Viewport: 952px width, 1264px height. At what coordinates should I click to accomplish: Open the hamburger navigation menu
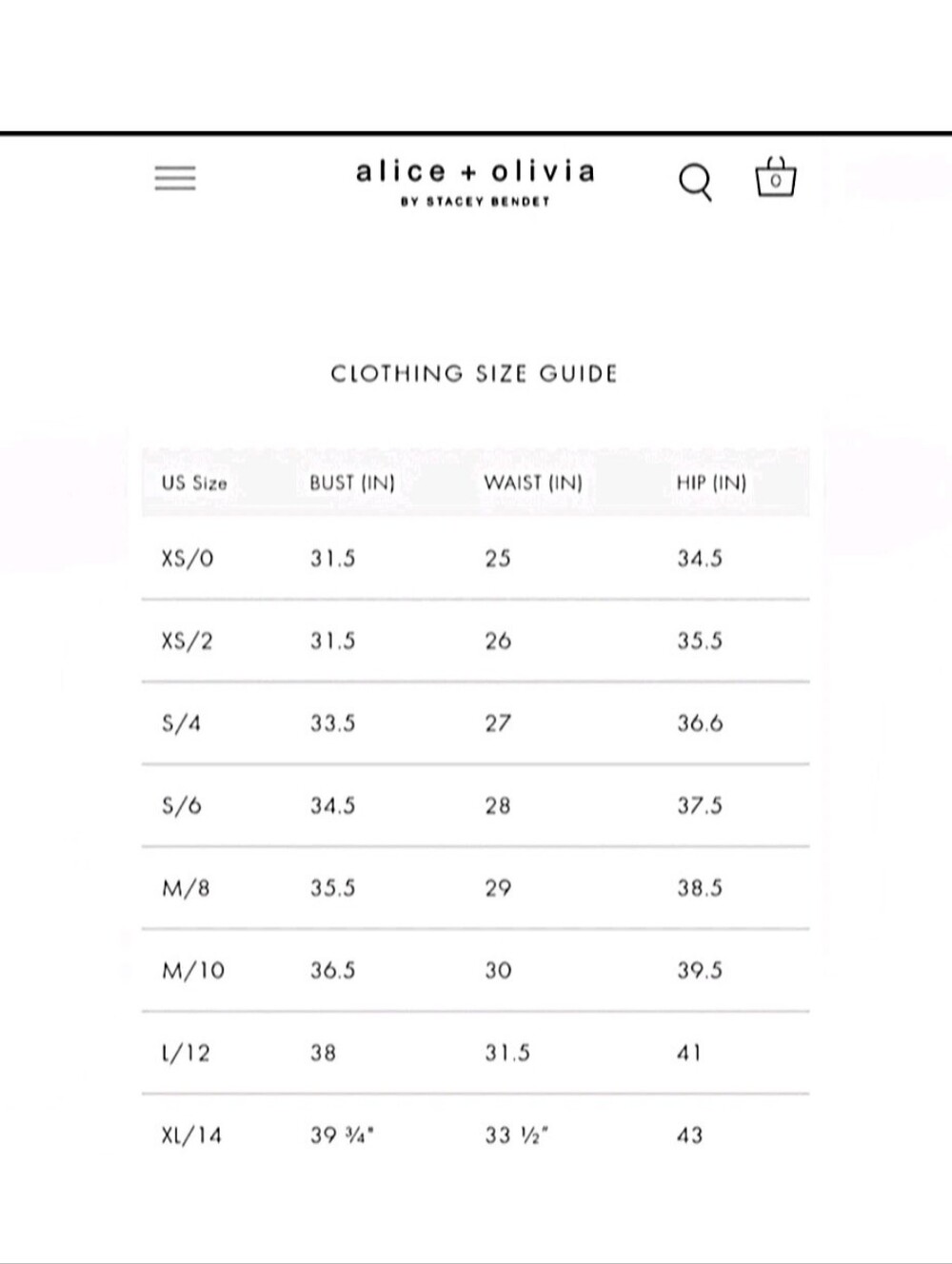point(175,178)
